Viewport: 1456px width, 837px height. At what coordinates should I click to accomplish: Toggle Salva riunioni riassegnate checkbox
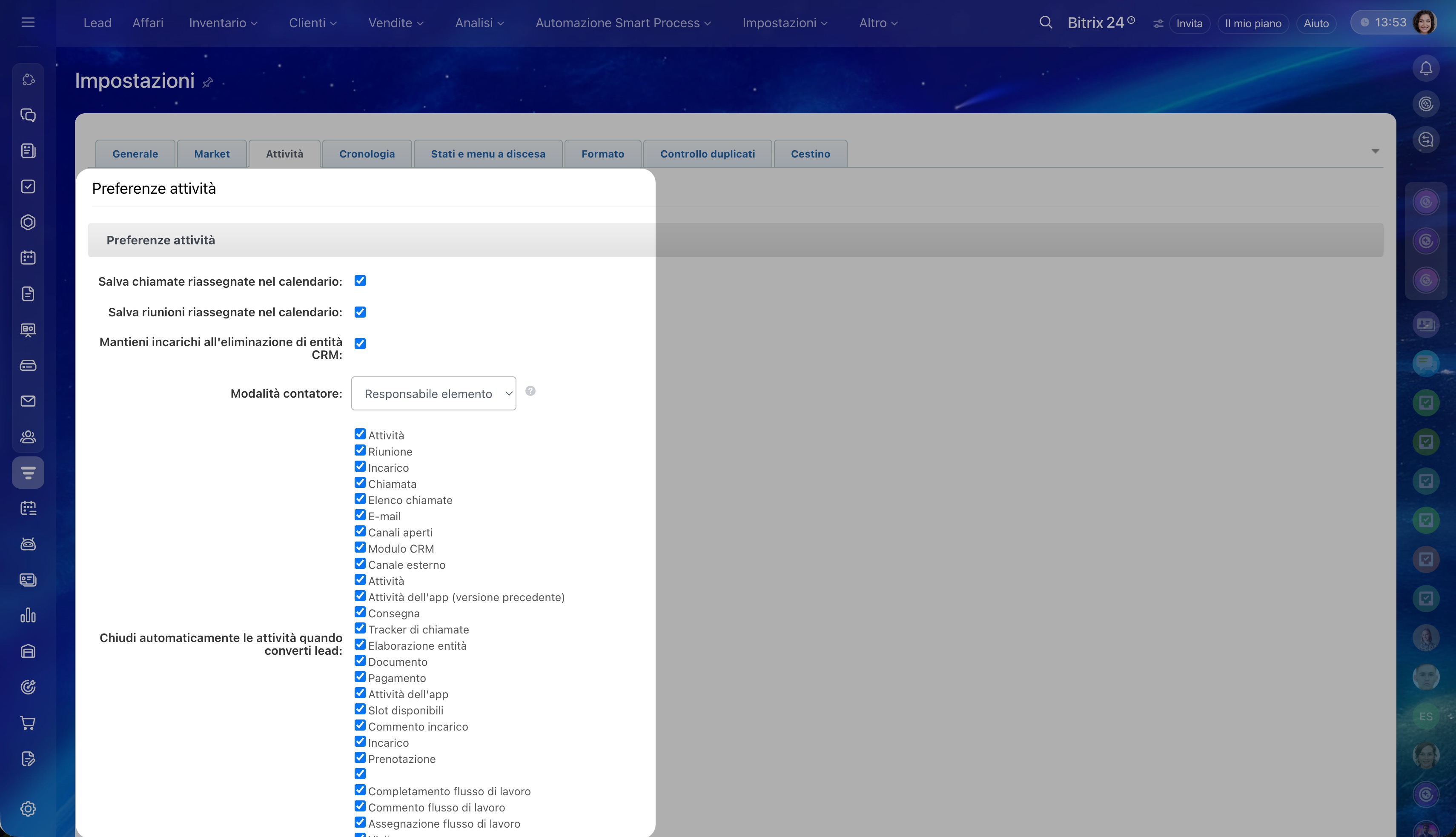point(360,312)
